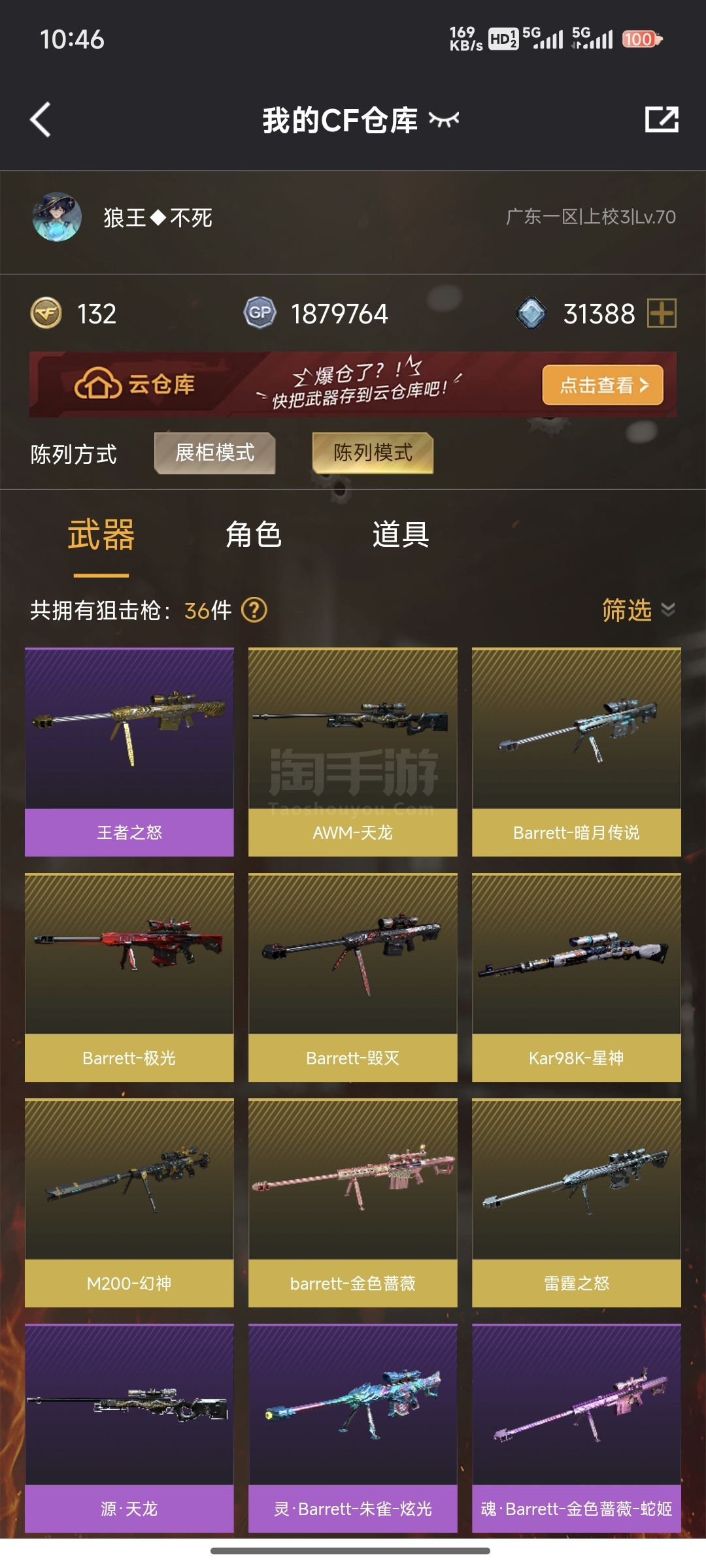Screen dimensions: 706x1568
Task: Open the share/export icon
Action: pos(662,120)
